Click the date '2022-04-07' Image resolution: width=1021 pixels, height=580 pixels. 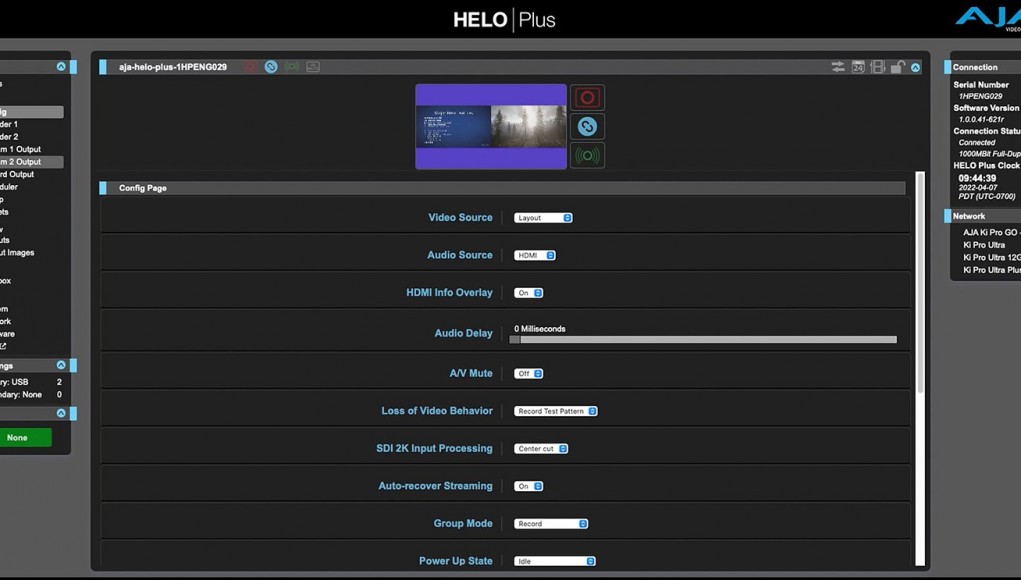tap(977, 187)
